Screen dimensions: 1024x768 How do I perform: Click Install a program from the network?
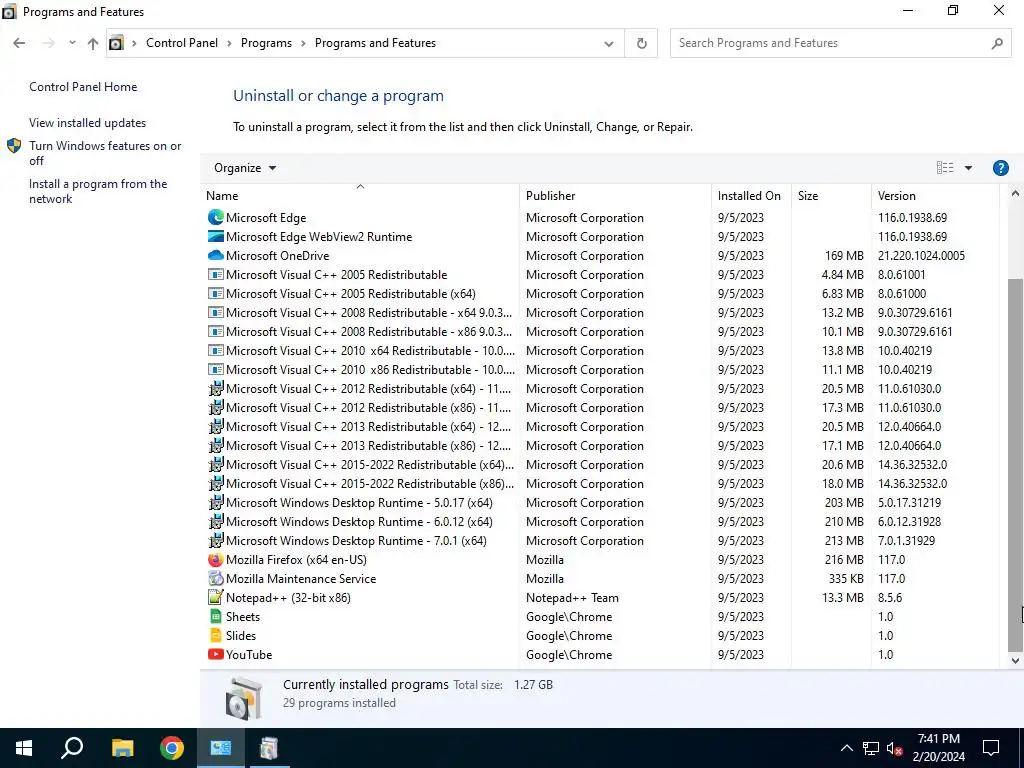[98, 191]
